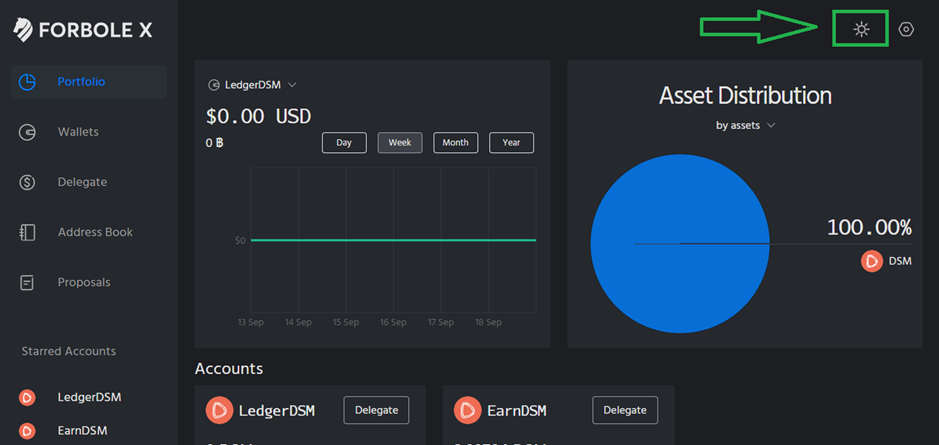
Task: Toggle the light/dark theme sun icon
Action: point(861,29)
